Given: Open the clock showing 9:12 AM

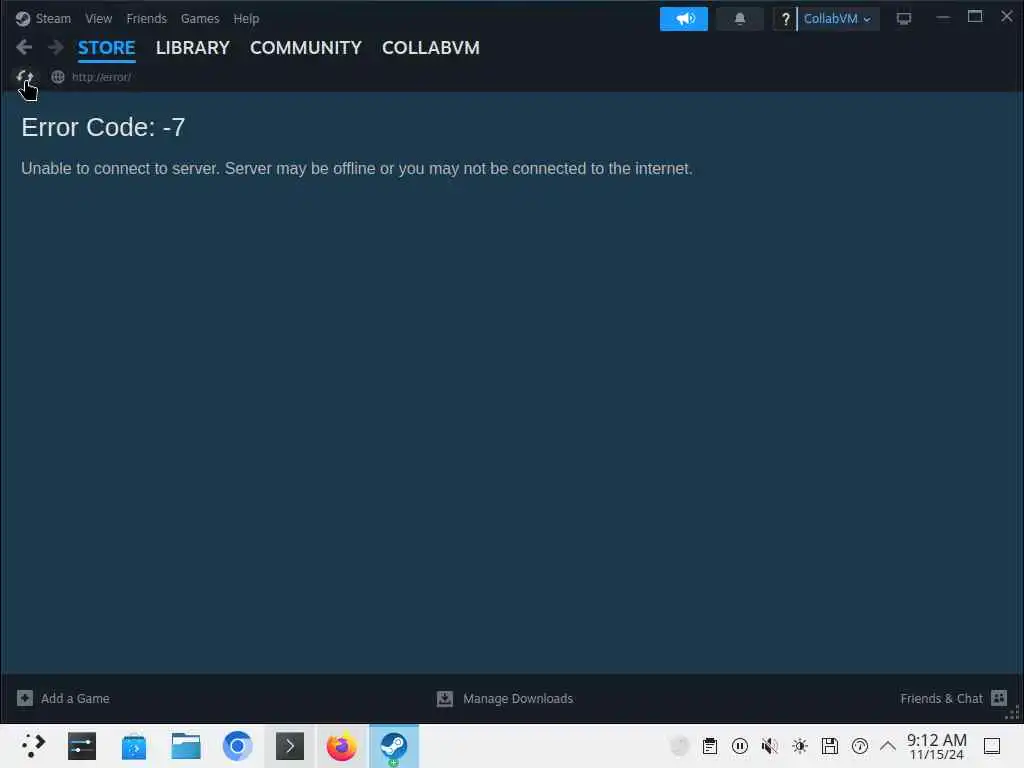Looking at the screenshot, I should pyautogui.click(x=936, y=746).
